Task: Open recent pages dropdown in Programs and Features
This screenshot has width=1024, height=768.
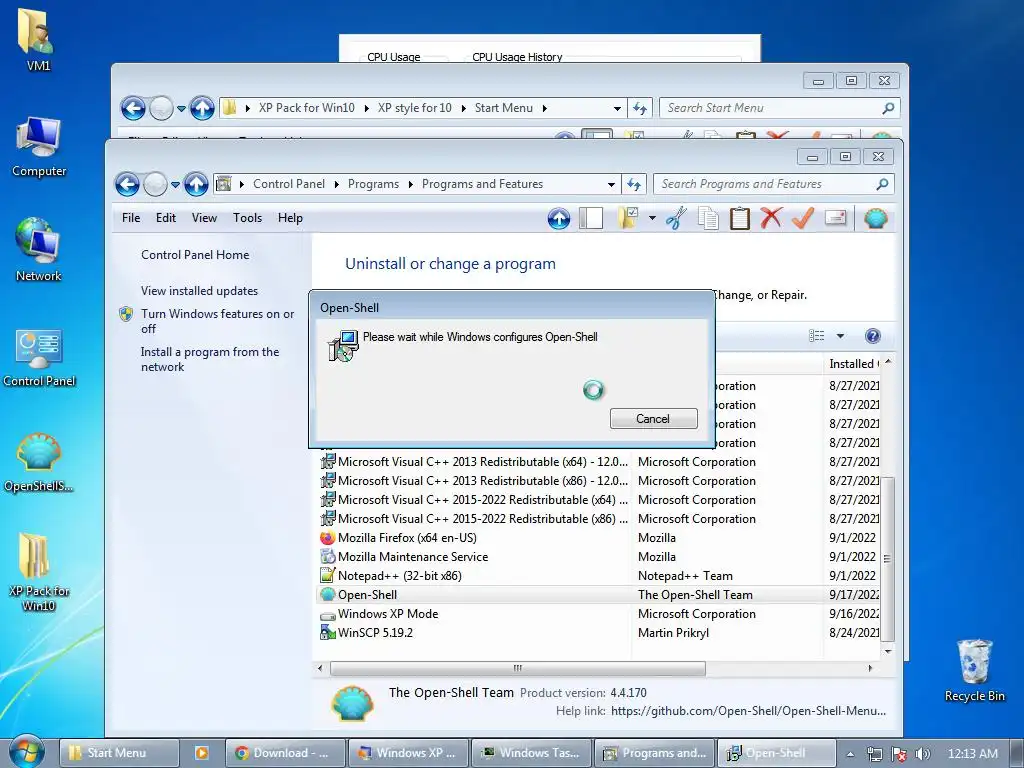Action: point(175,185)
